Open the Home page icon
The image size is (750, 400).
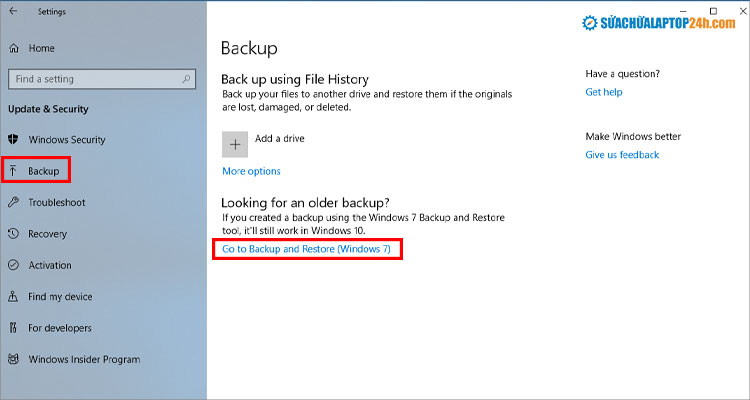click(x=14, y=48)
